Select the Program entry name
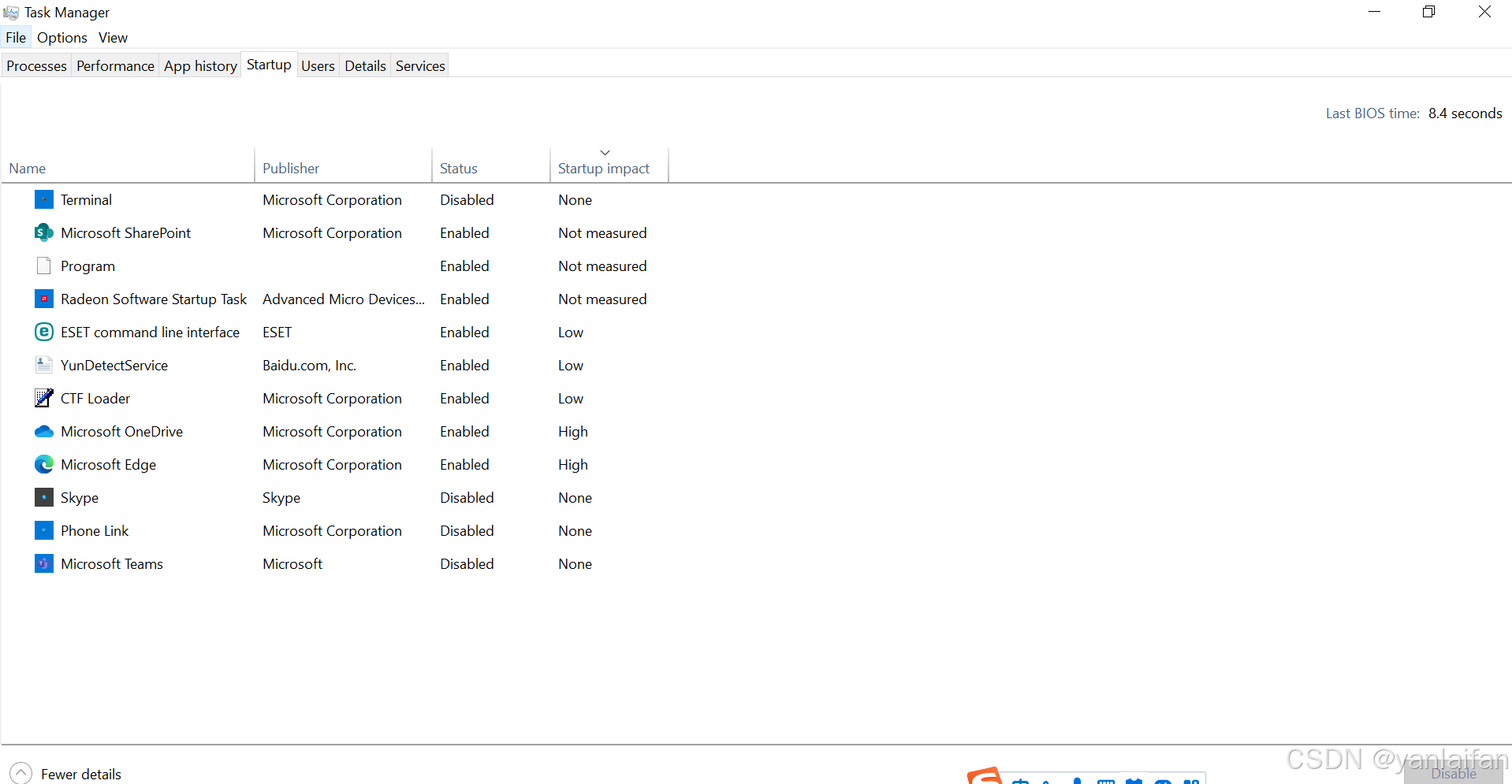 (x=88, y=266)
